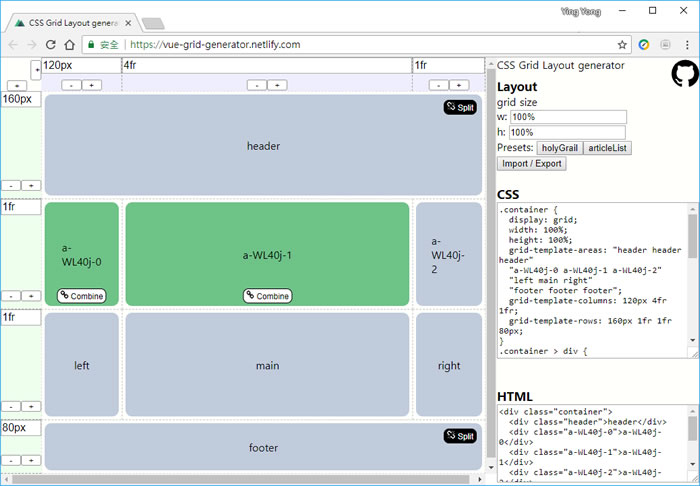Viewport: 700px width, 486px height.
Task: Click the bottom horizontal scrollbar
Action: (243, 479)
